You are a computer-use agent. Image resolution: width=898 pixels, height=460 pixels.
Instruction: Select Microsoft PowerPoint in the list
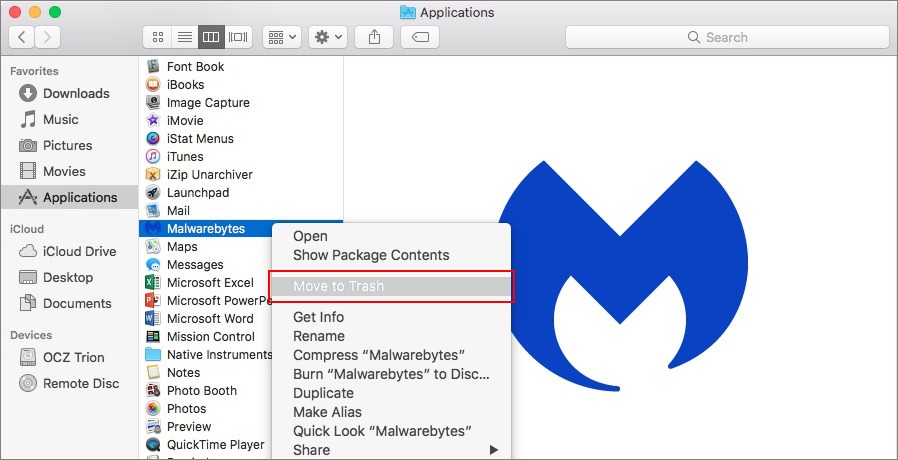205,301
